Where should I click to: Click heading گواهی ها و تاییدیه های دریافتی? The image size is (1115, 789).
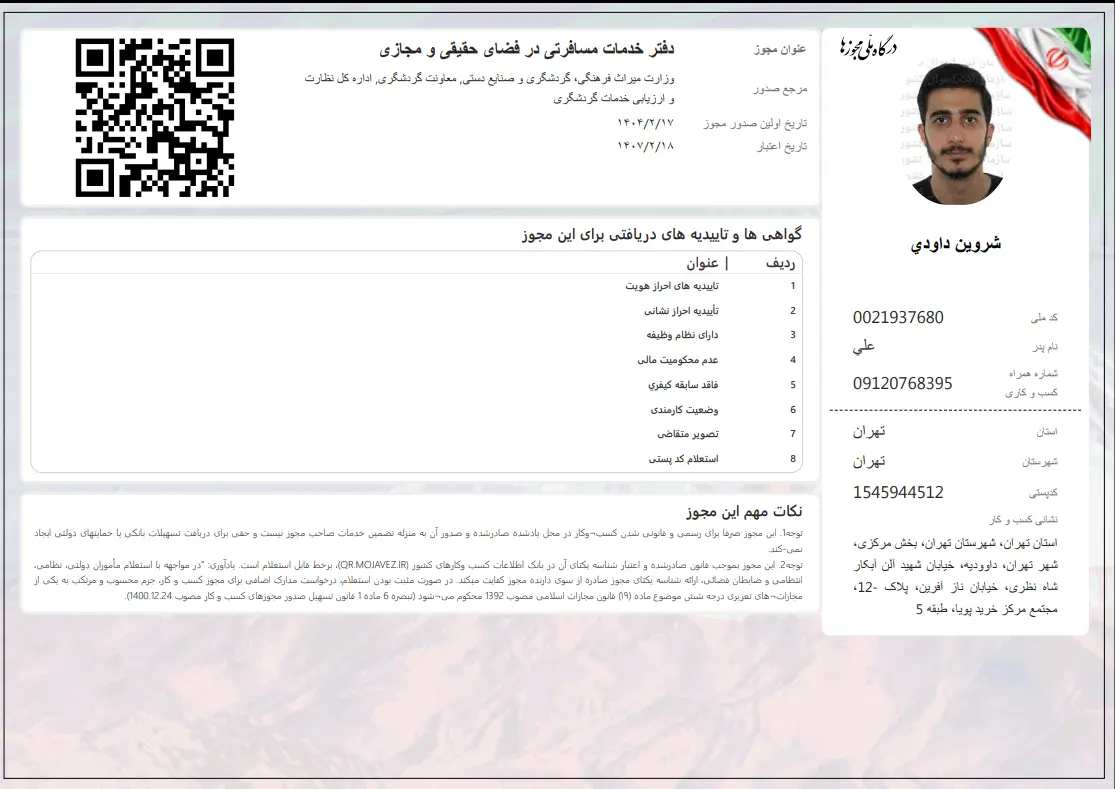(x=661, y=235)
